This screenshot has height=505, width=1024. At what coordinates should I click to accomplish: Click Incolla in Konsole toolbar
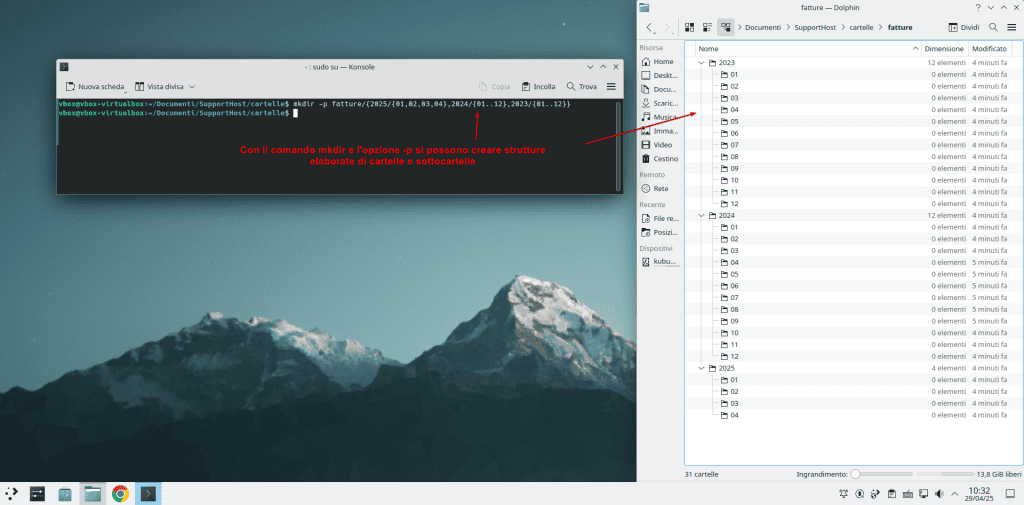(538, 86)
